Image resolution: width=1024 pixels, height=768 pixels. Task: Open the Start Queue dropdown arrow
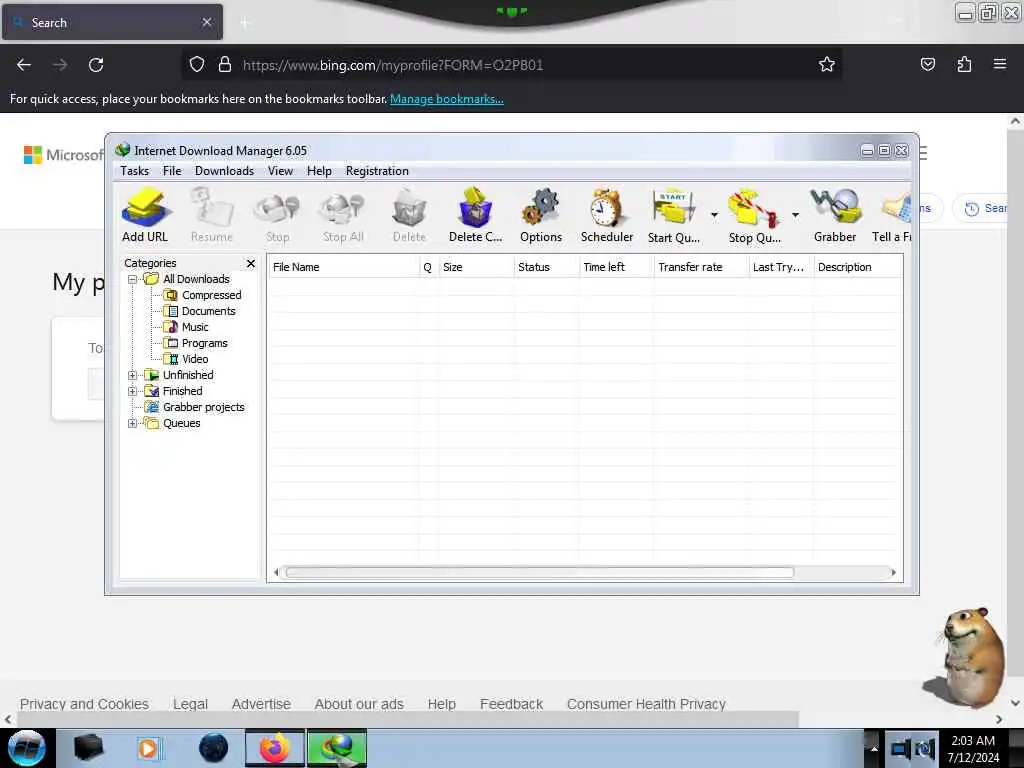coord(714,215)
